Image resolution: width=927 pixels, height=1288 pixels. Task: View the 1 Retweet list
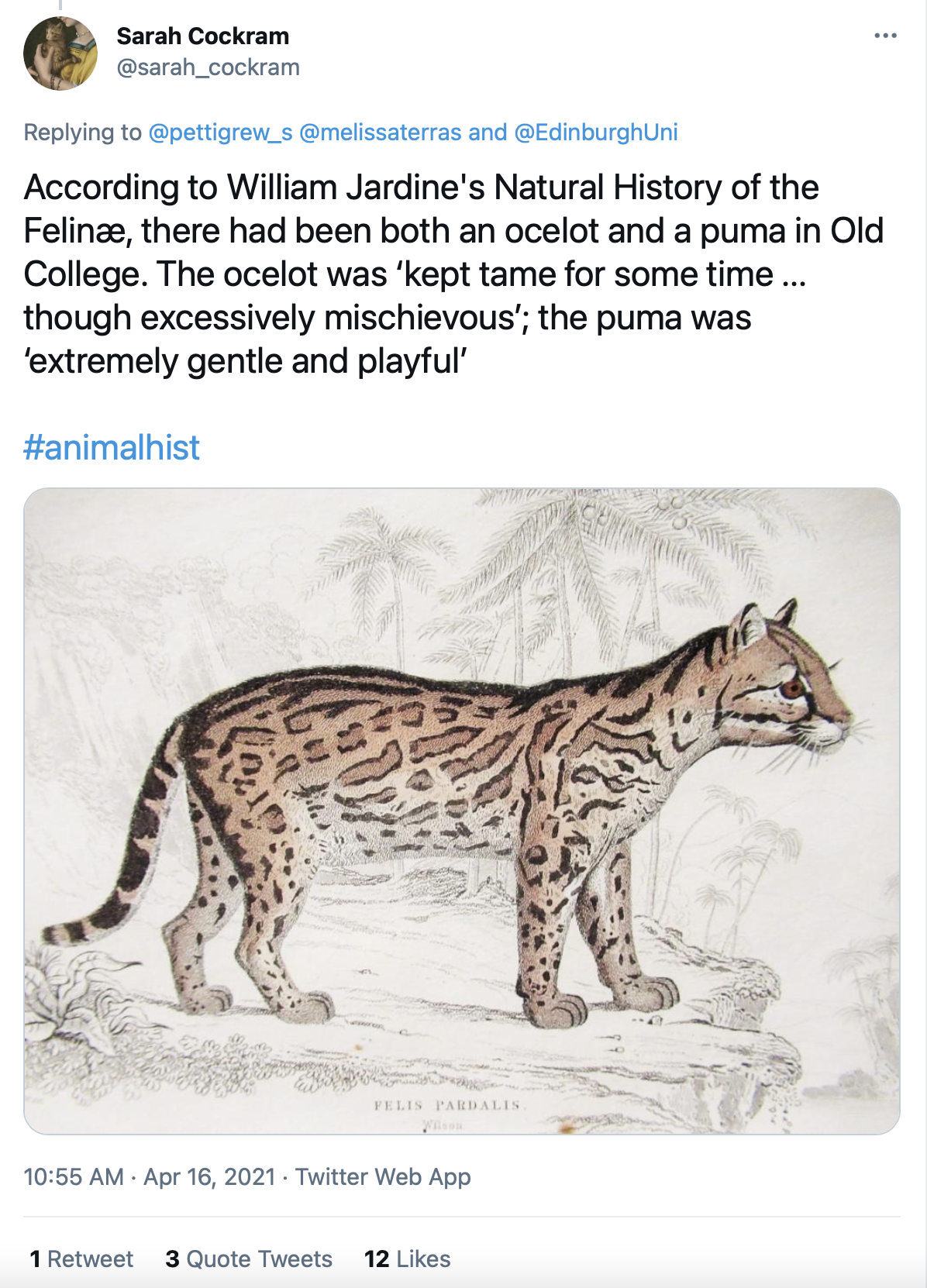click(x=81, y=1259)
